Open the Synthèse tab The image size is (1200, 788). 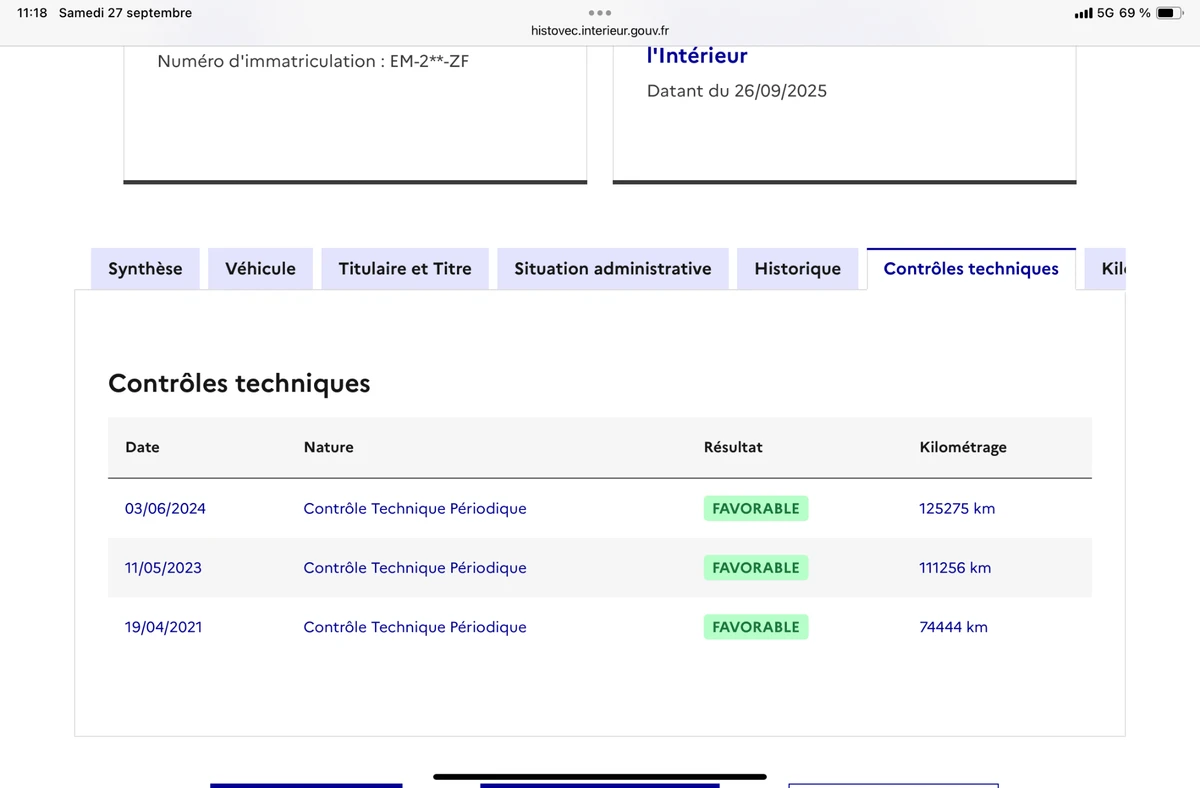click(145, 269)
